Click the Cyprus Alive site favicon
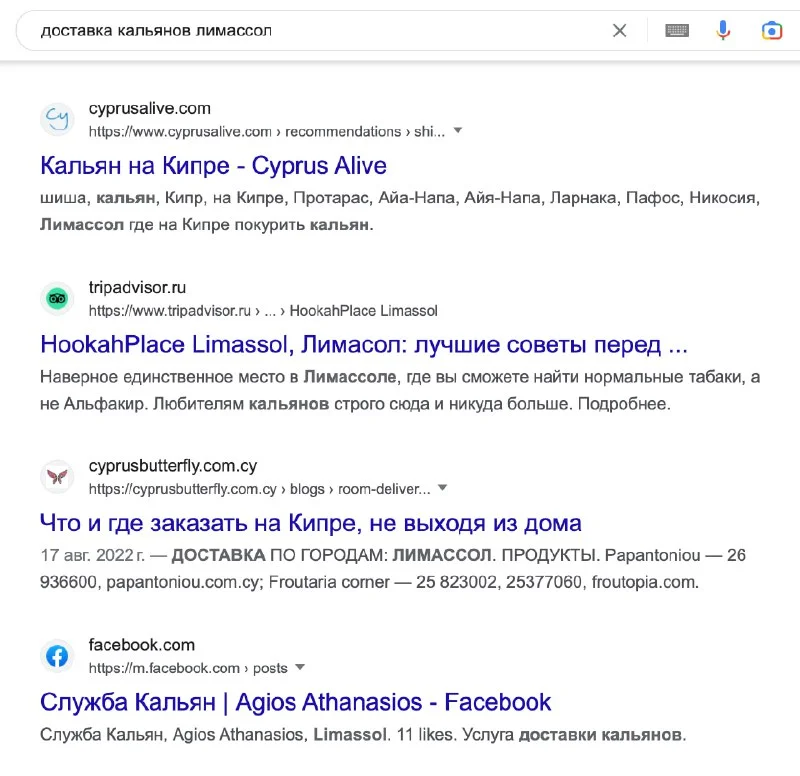This screenshot has height=776, width=800. pos(57,119)
